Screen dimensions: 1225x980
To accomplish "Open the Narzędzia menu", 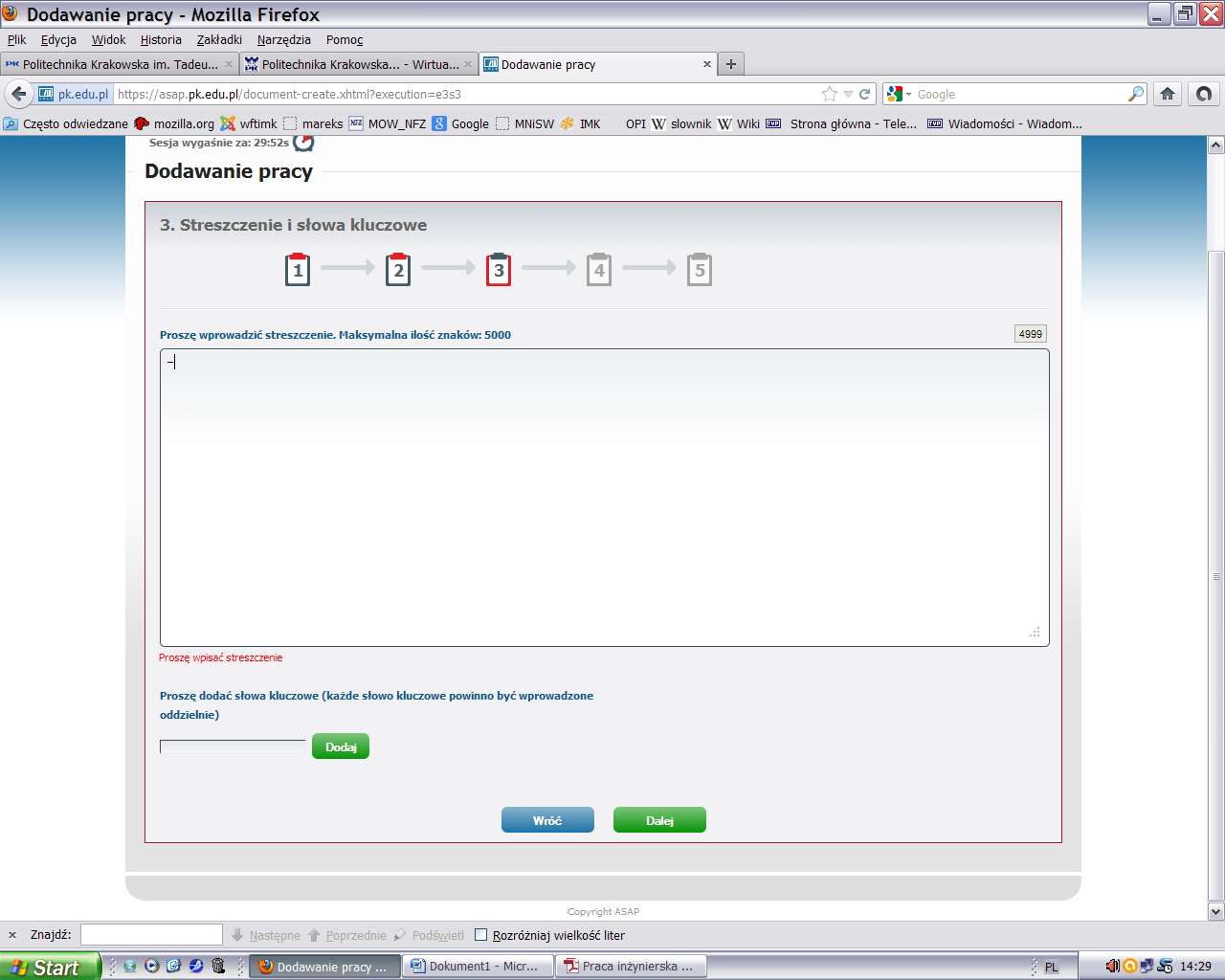I will click(284, 39).
